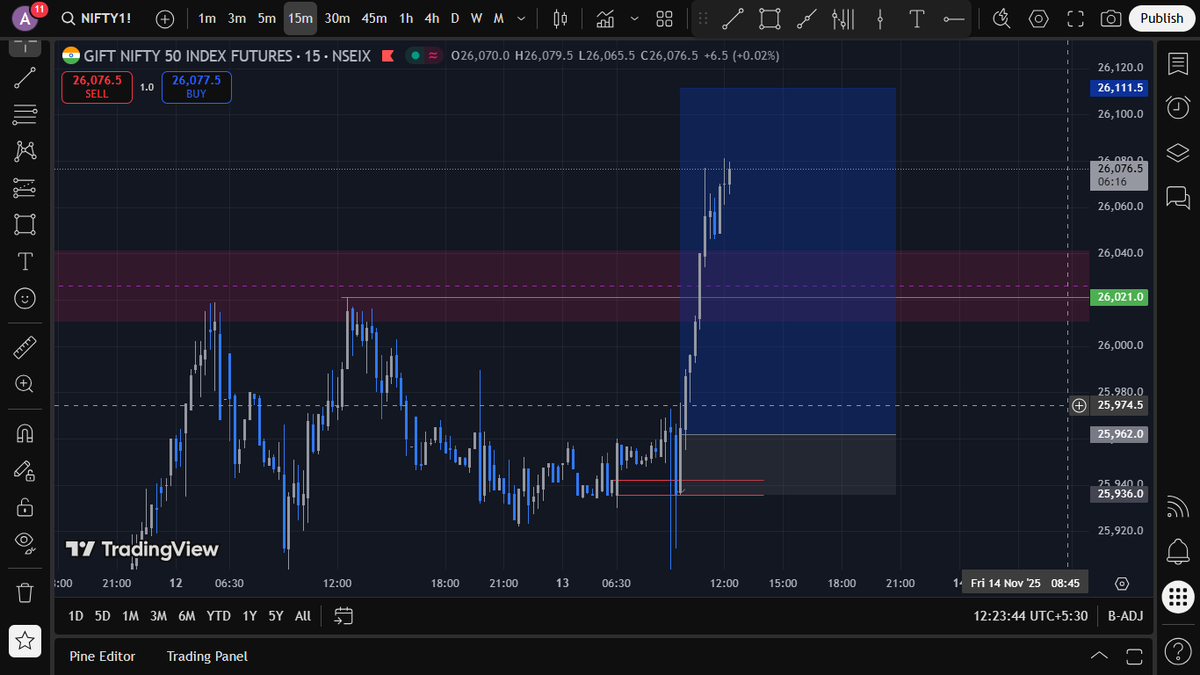Click the blue BUY 26,077.5 button
1200x675 pixels.
click(x=196, y=87)
